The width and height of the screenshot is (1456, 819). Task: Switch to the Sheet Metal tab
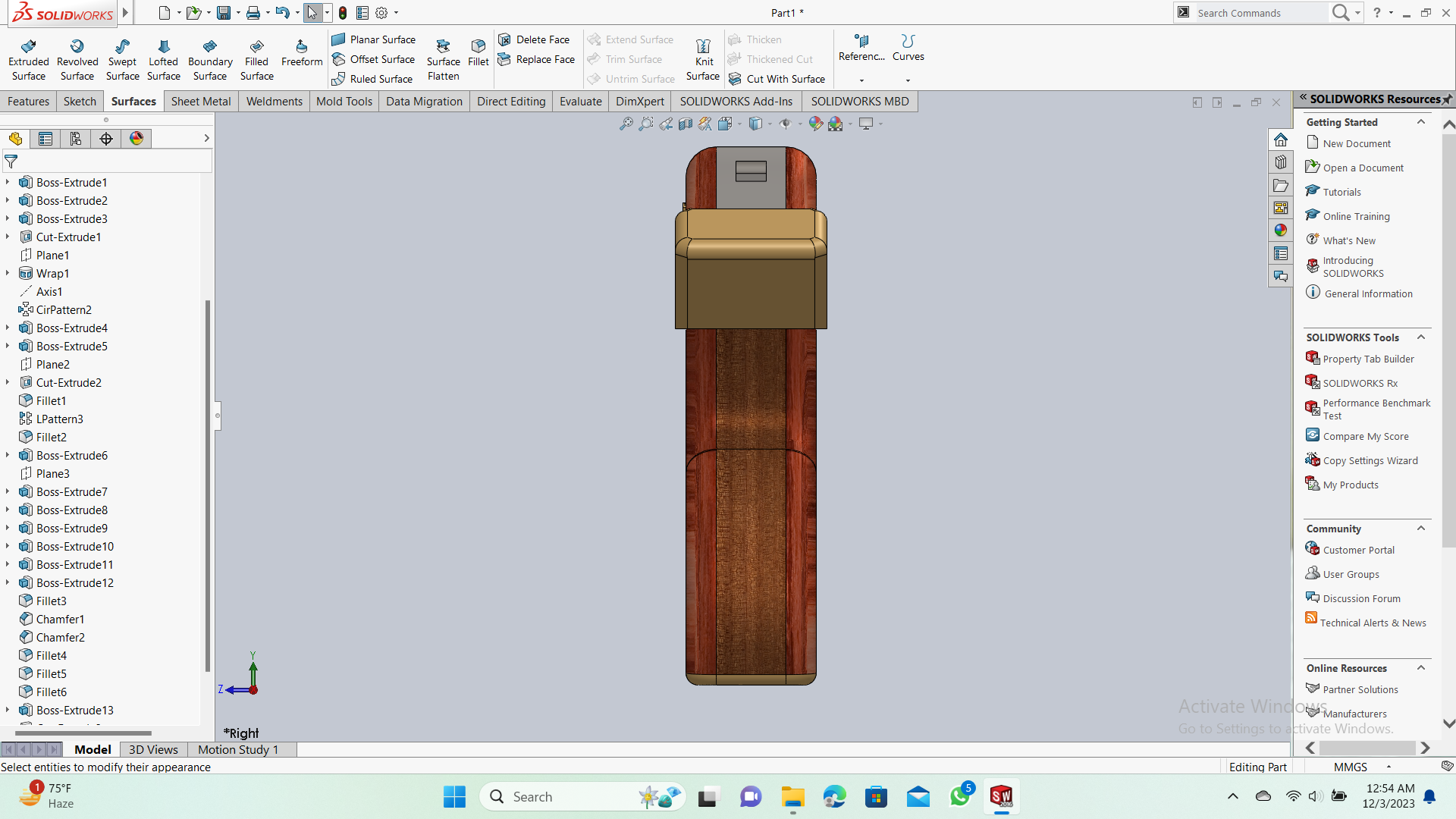tap(201, 101)
